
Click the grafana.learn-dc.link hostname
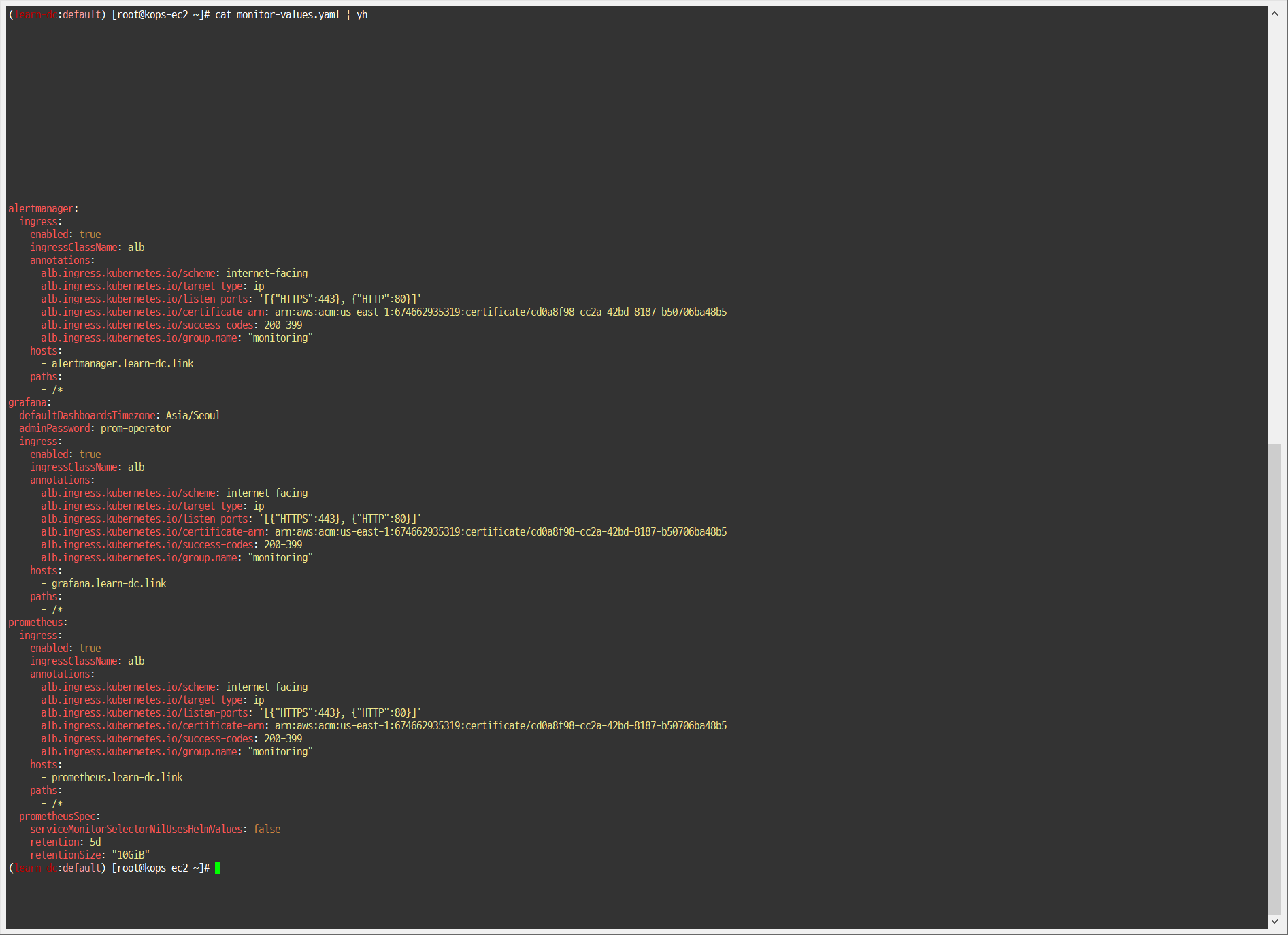pos(110,583)
